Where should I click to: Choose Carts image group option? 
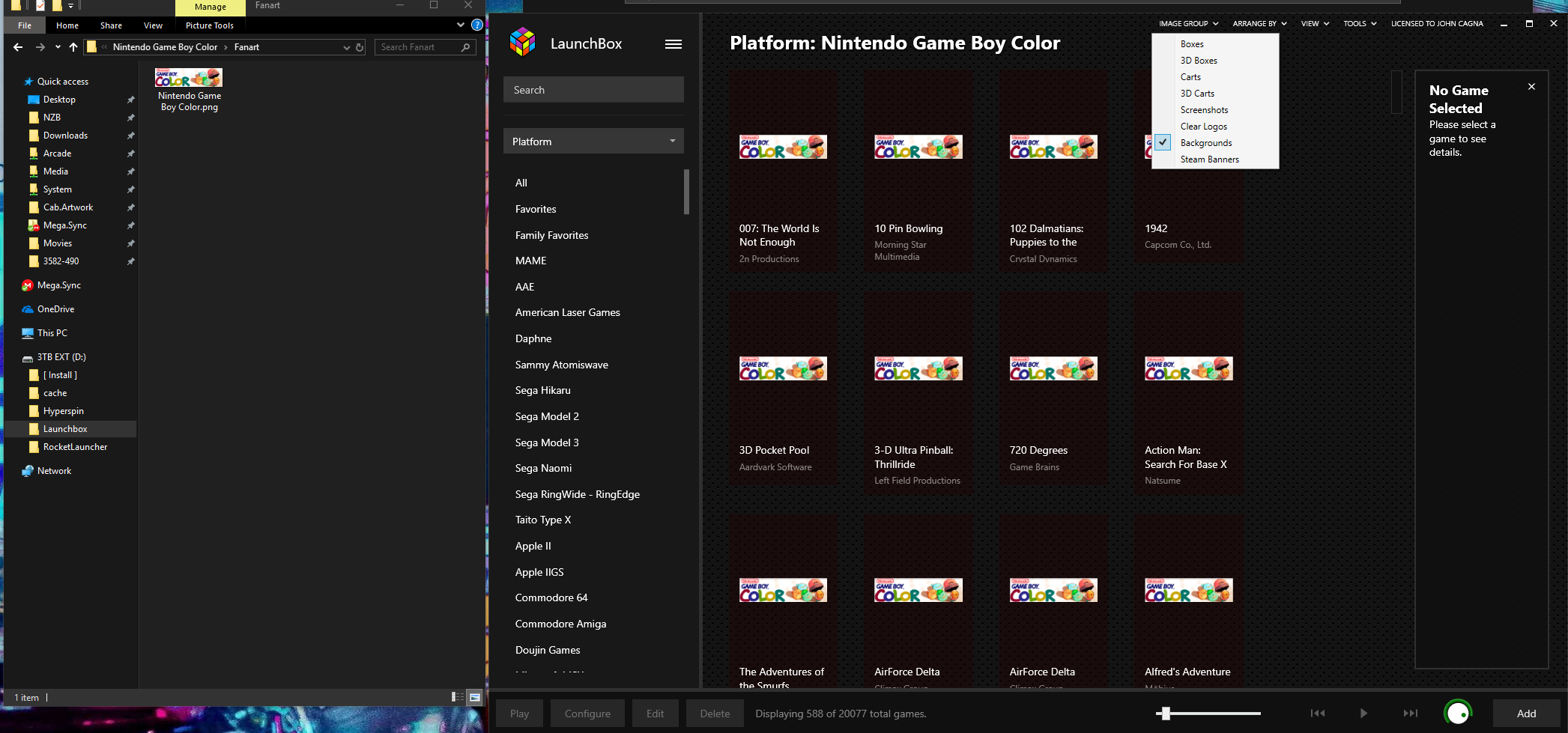coord(1190,77)
